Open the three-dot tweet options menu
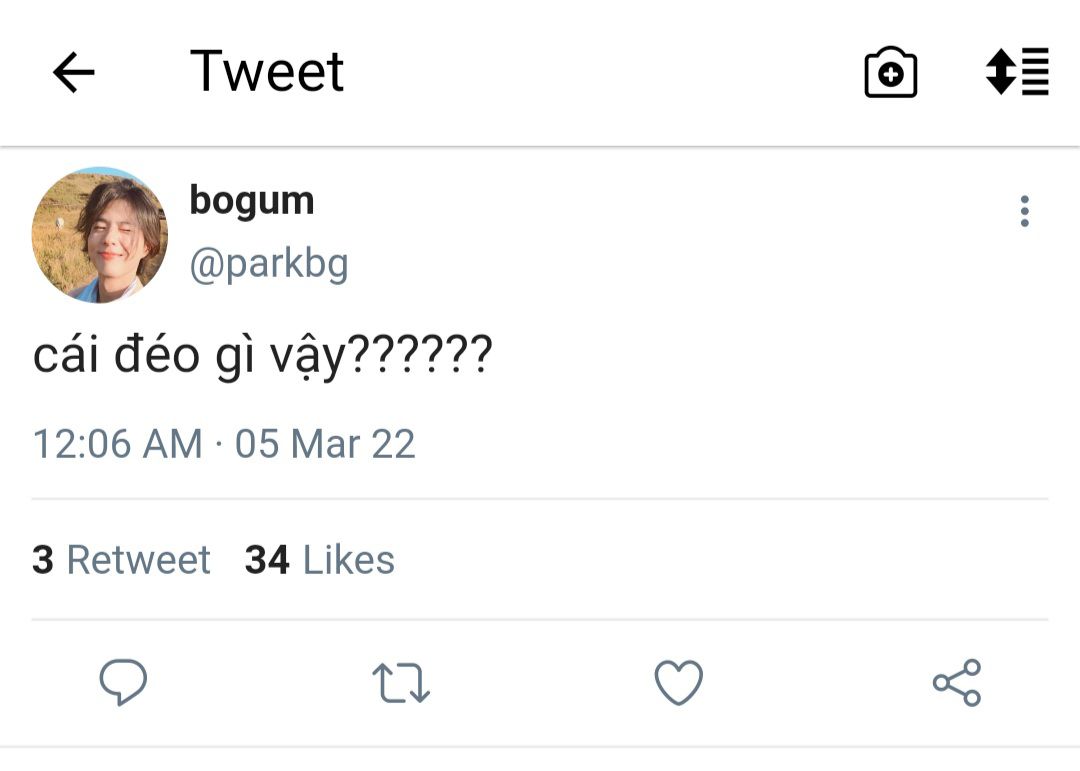 pyautogui.click(x=1024, y=211)
